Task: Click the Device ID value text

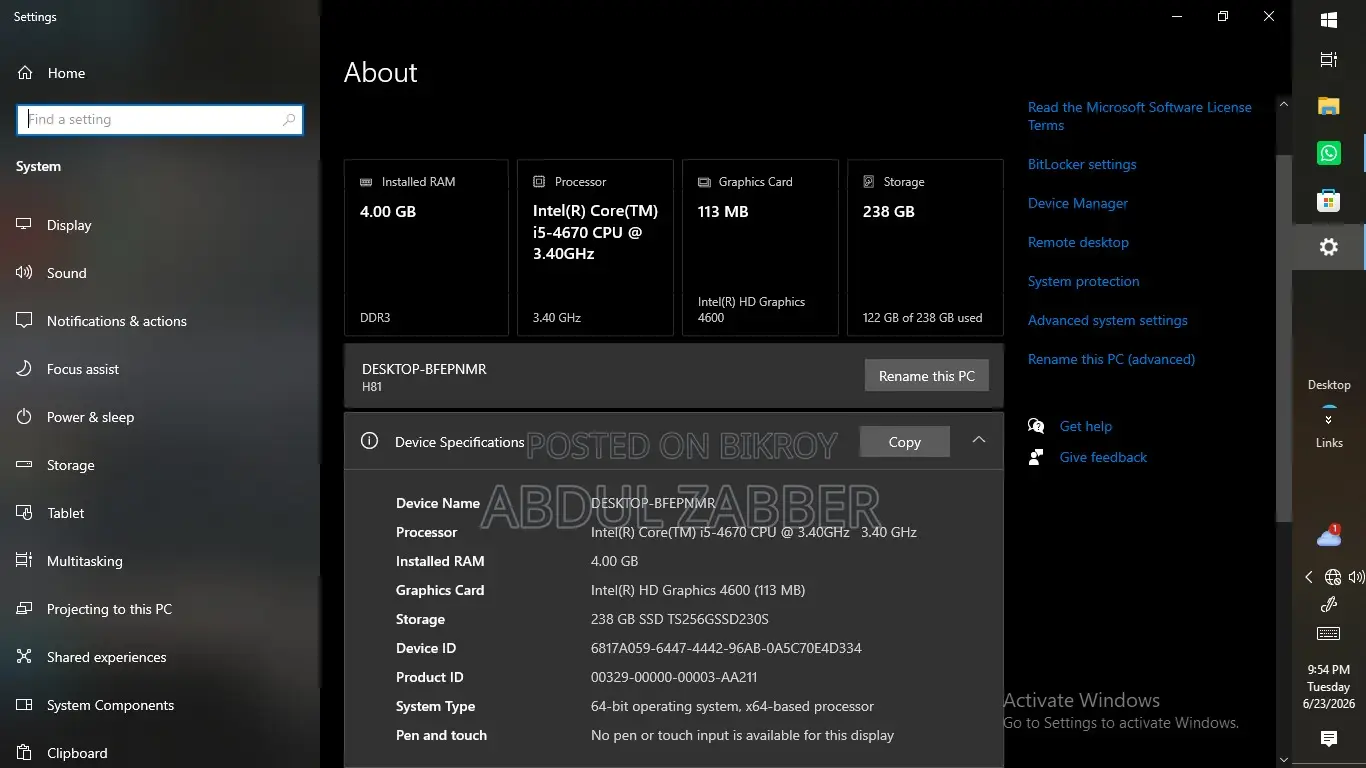Action: coord(726,648)
